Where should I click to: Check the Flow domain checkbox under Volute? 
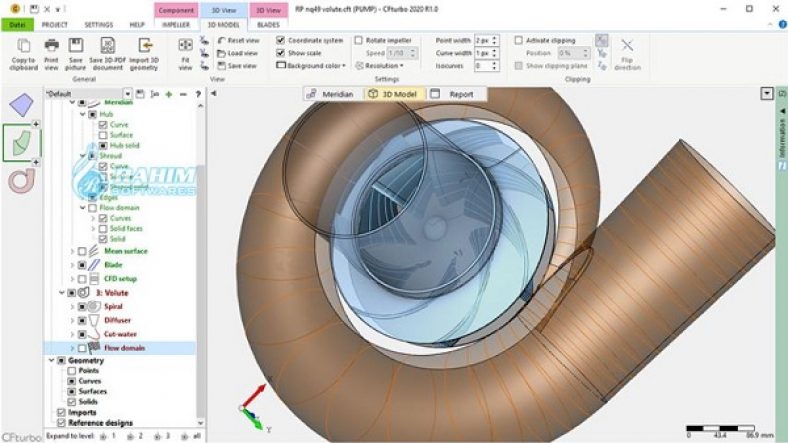[82, 348]
